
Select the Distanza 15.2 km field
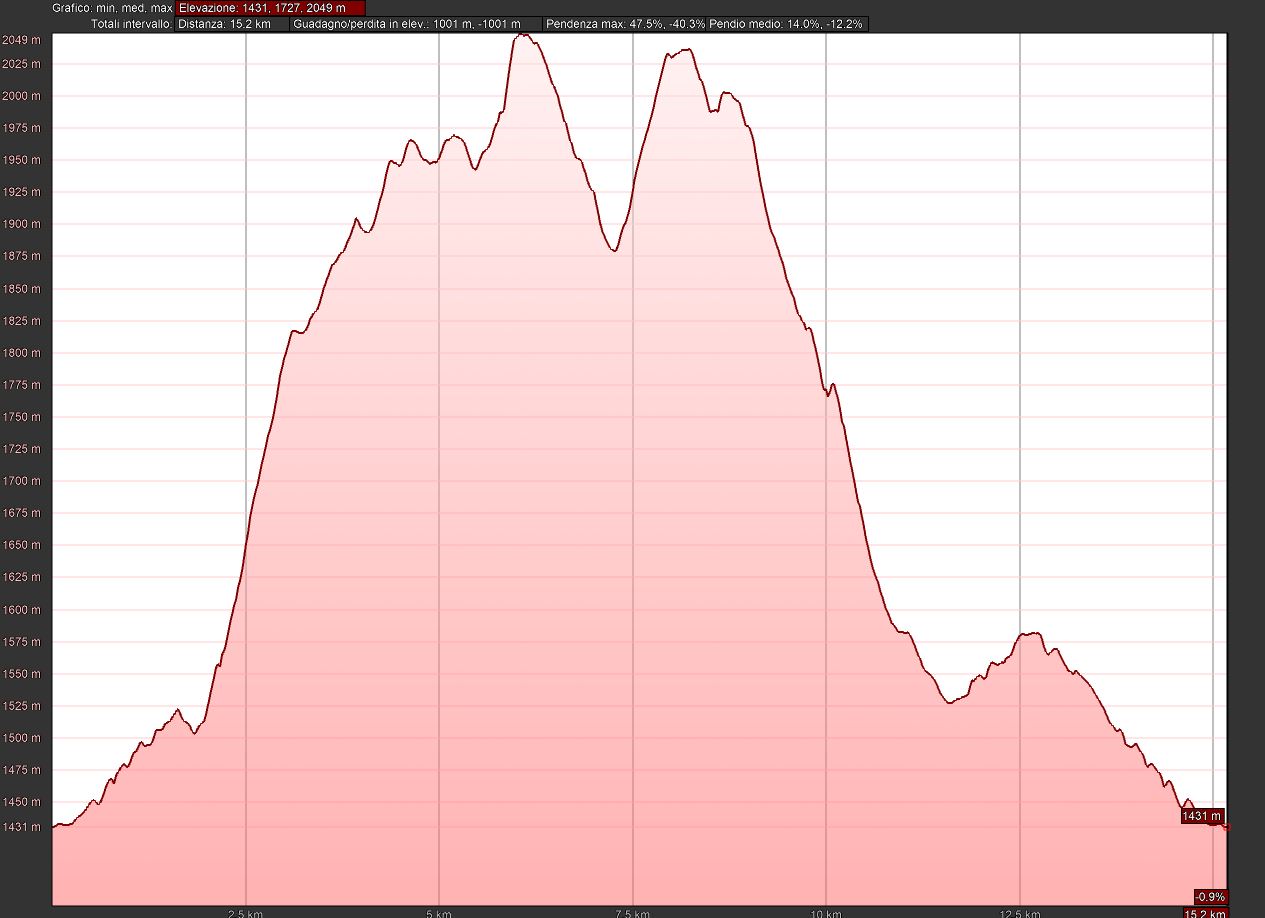tap(232, 24)
